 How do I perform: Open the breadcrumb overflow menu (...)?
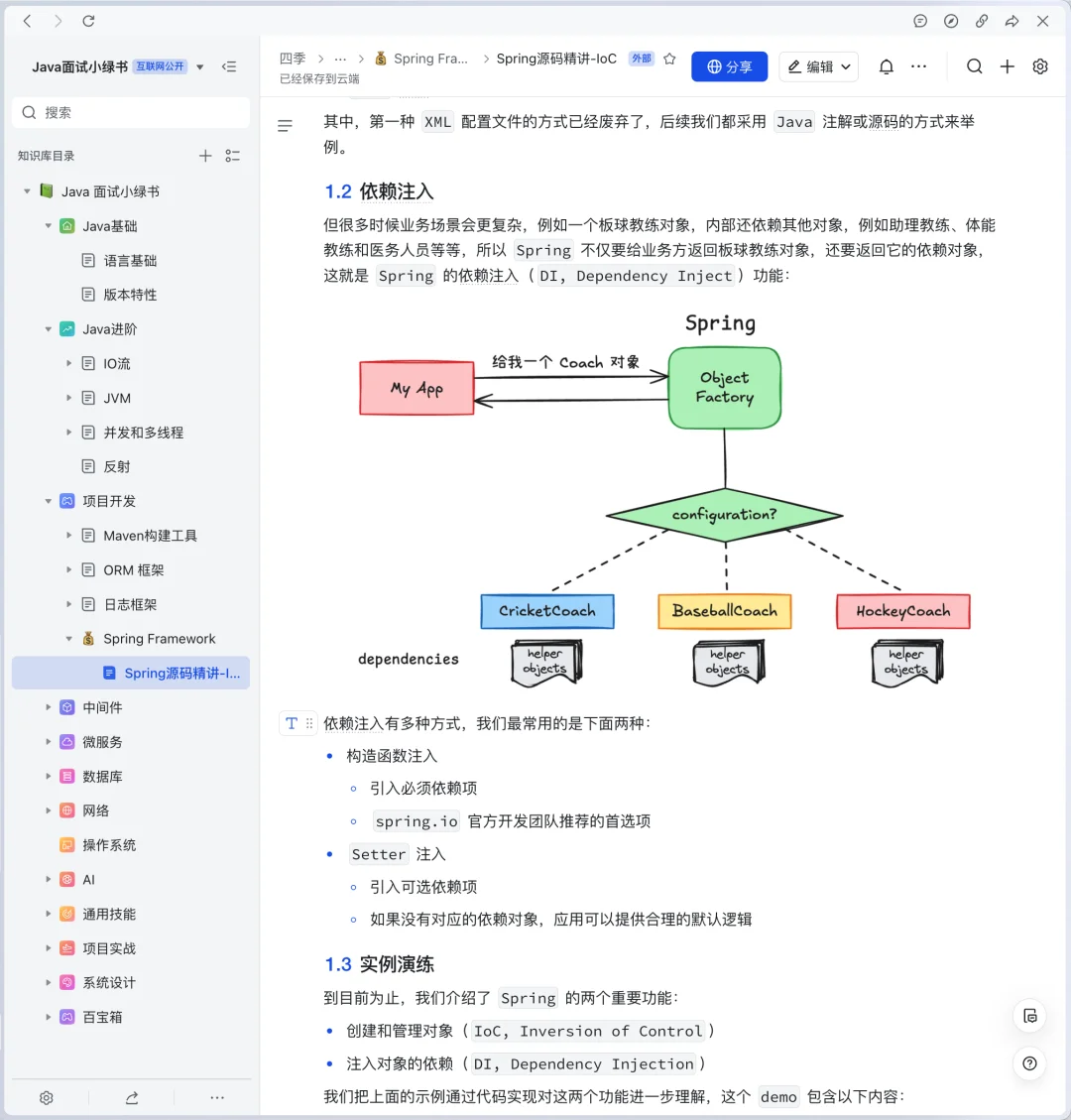tap(338, 58)
